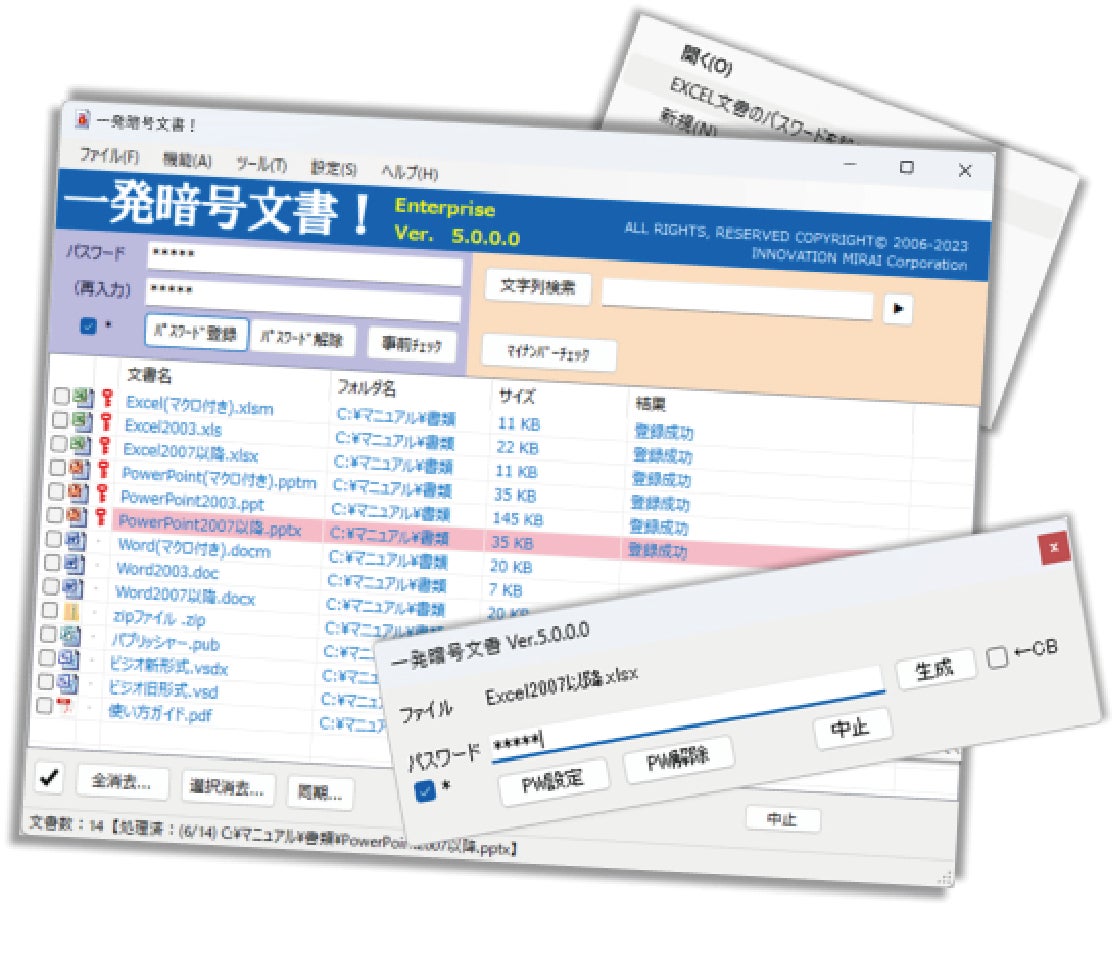
Task: Click PW解除 in the dialog
Action: [678, 759]
